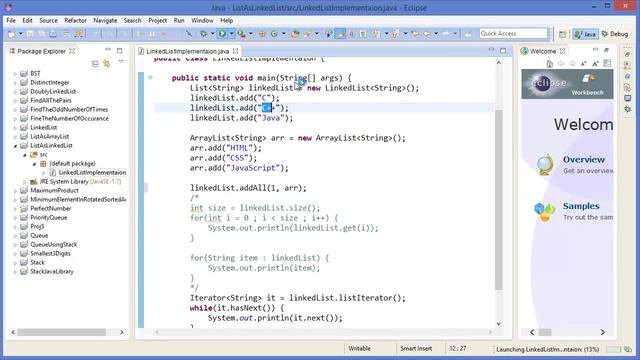Click the Quick Access search field

coord(513,33)
